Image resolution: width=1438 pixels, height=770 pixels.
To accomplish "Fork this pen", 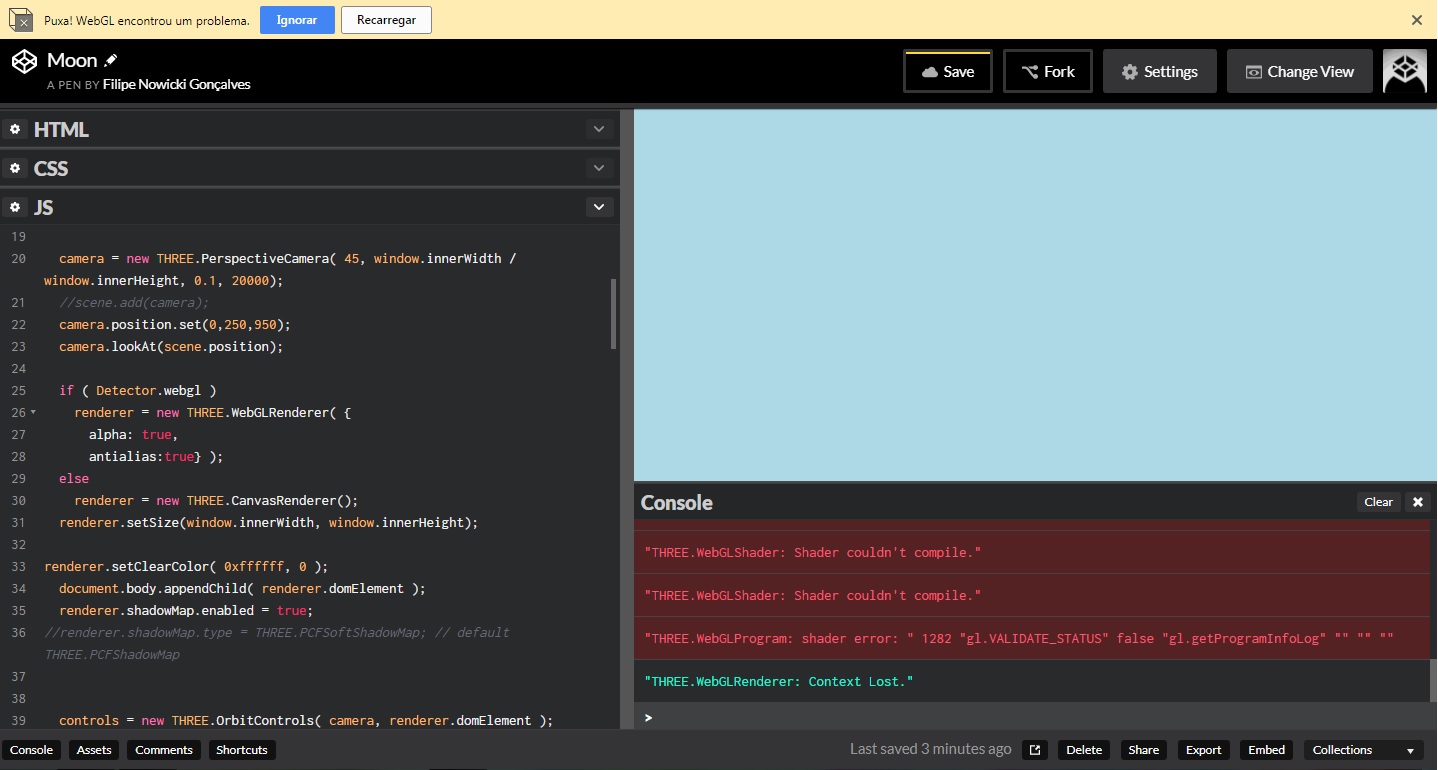I will click(x=1048, y=71).
